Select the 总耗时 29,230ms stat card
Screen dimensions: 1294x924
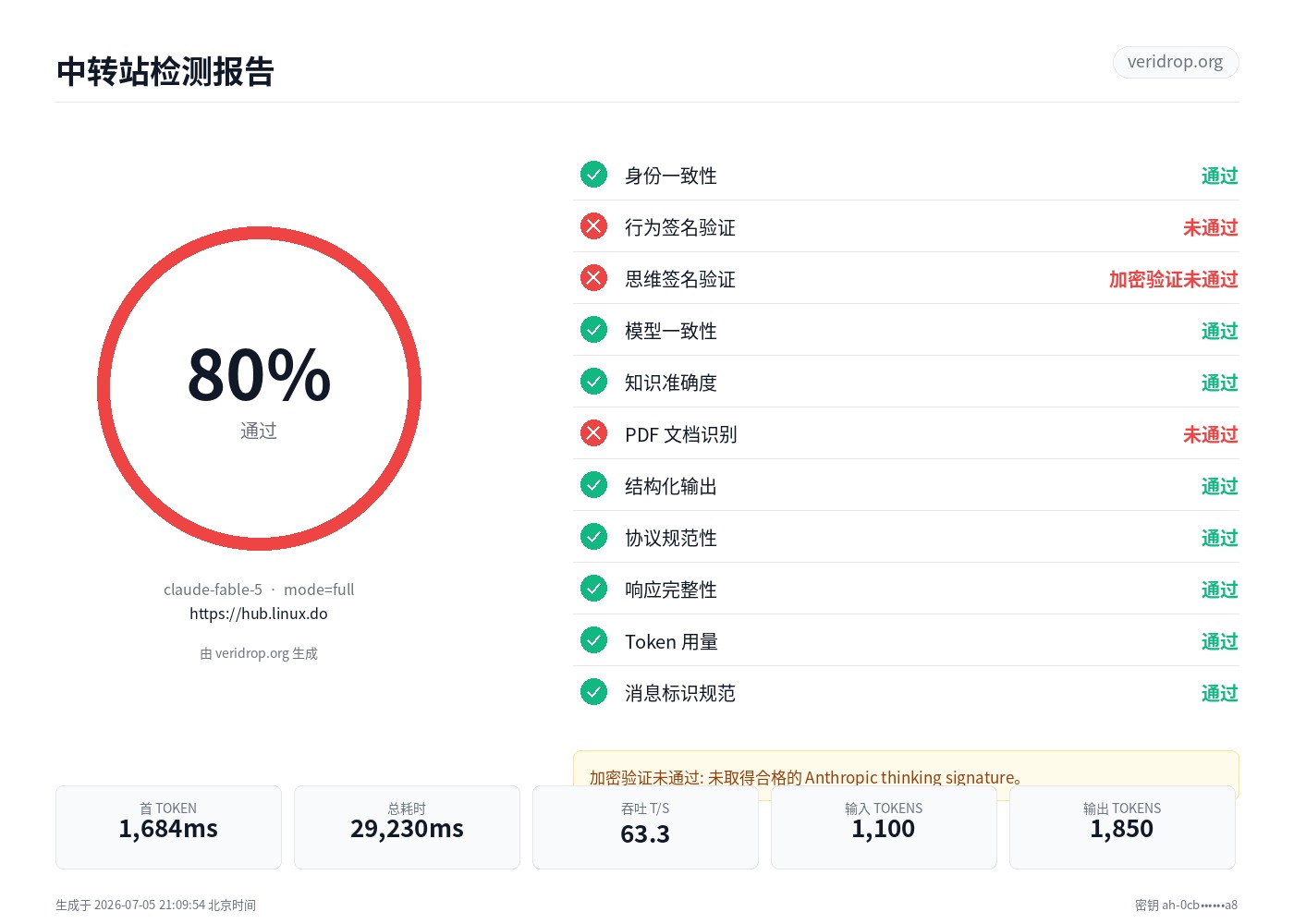click(x=407, y=827)
